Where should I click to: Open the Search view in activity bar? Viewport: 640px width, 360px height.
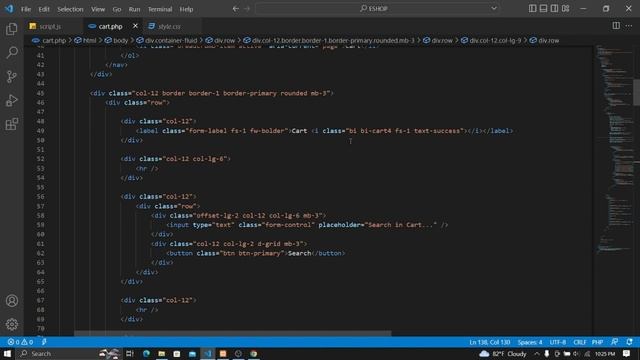(x=12, y=52)
